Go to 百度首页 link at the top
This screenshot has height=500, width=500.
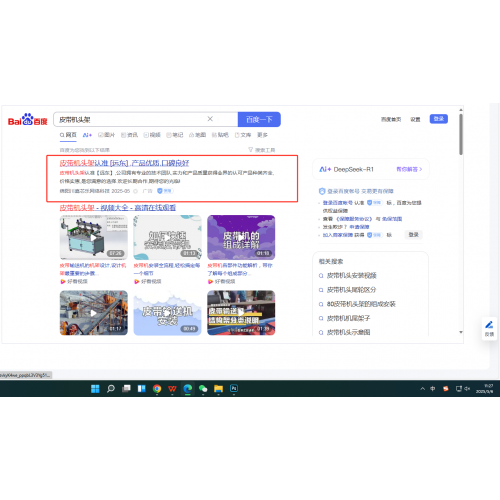(x=391, y=119)
